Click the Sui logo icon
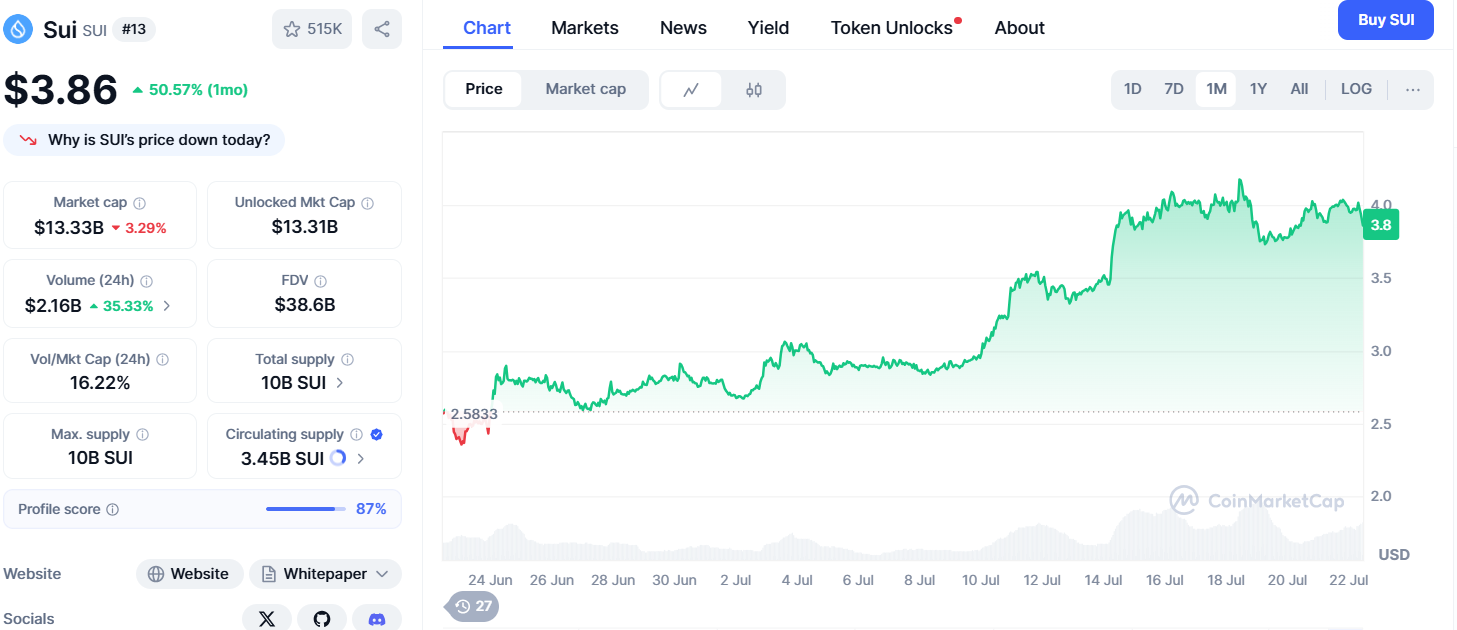This screenshot has height=630, width=1457. [19, 29]
